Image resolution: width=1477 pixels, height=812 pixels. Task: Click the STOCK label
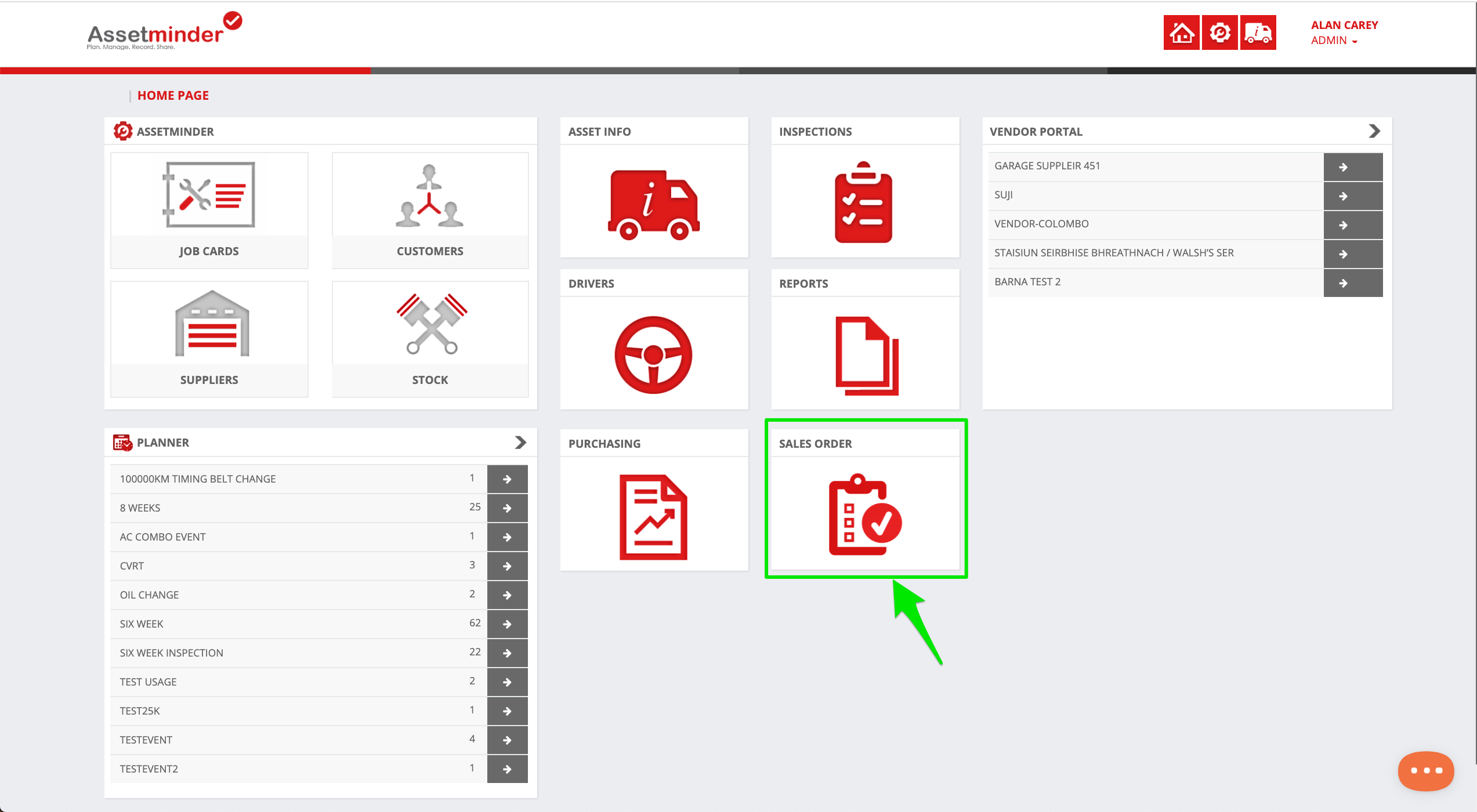point(430,380)
